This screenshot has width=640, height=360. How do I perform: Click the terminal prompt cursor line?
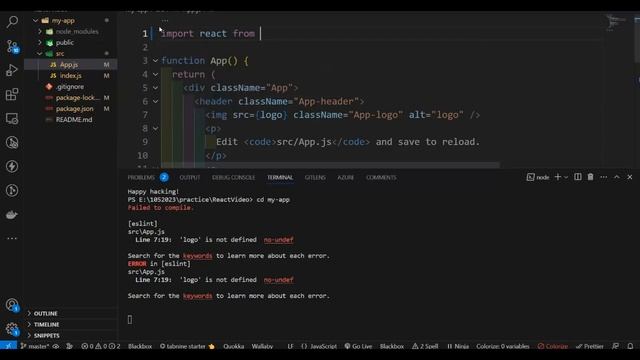(x=130, y=320)
